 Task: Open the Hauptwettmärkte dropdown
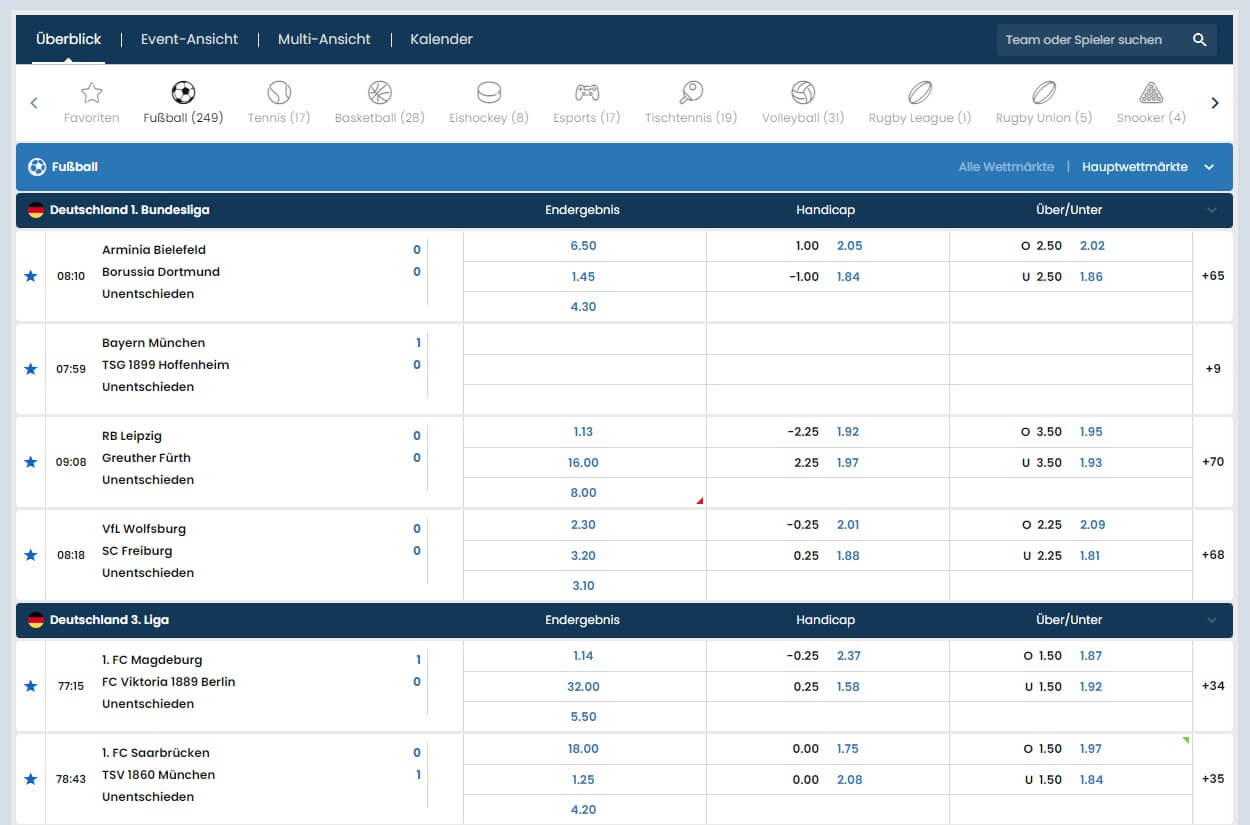1148,167
